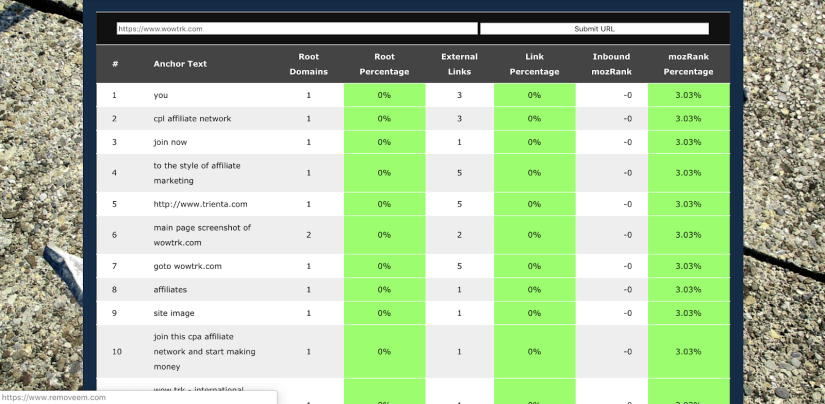Select the 'cpl affiliate network' anchor text
The height and width of the screenshot is (404, 825).
click(192, 119)
